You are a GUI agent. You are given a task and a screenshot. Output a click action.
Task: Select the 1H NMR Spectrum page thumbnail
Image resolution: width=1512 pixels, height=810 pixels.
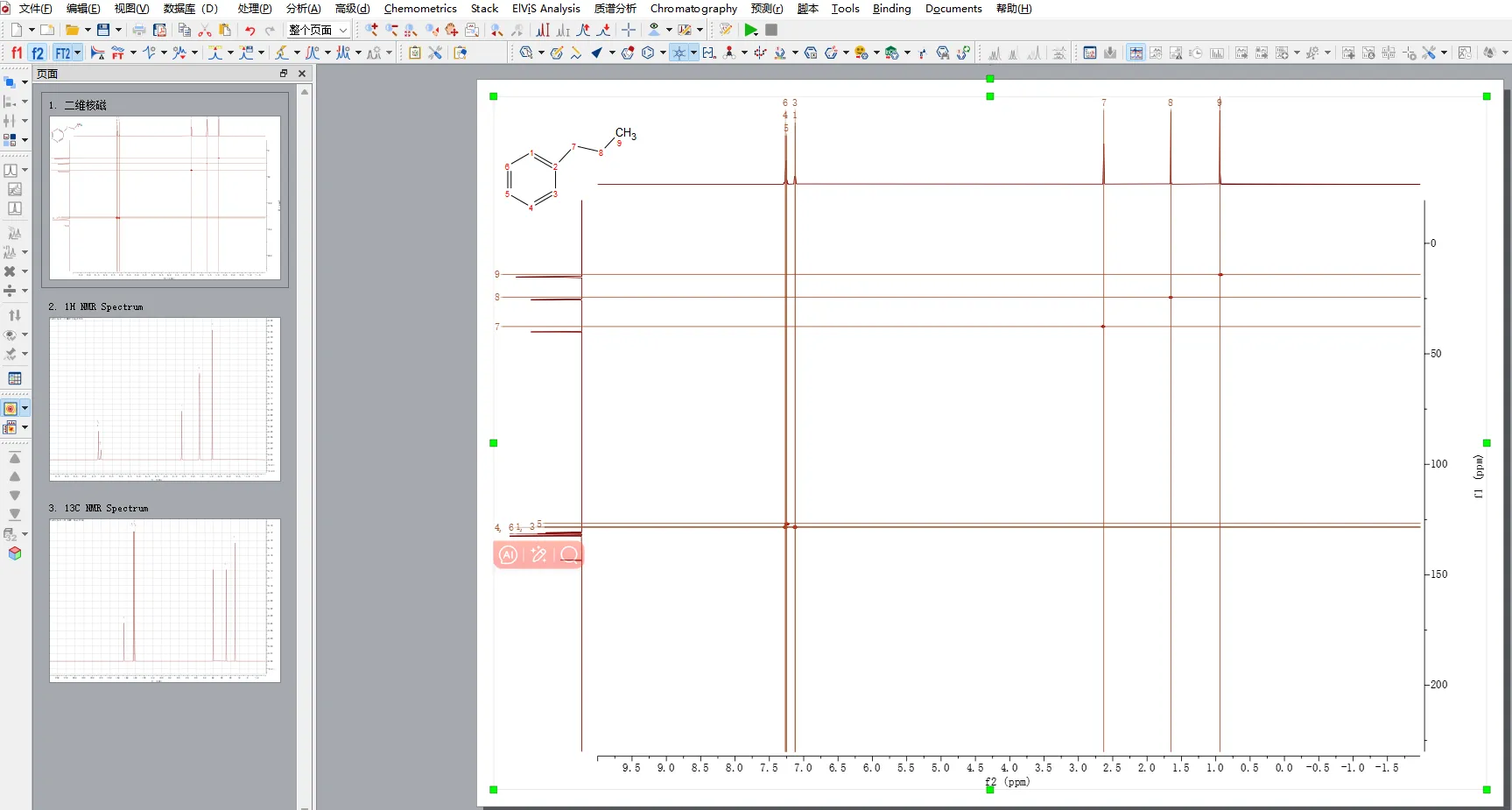pos(165,398)
